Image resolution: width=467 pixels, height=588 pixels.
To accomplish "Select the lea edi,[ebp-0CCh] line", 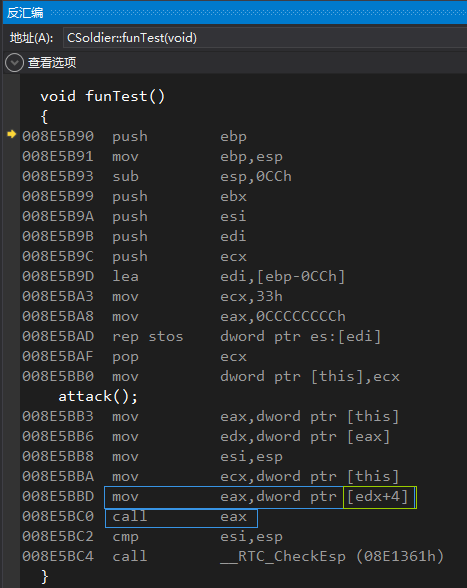I will pyautogui.click(x=183, y=276).
